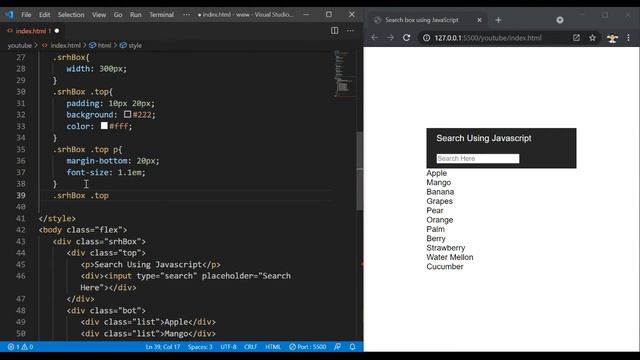
Task: View site information icon
Action: point(427,38)
